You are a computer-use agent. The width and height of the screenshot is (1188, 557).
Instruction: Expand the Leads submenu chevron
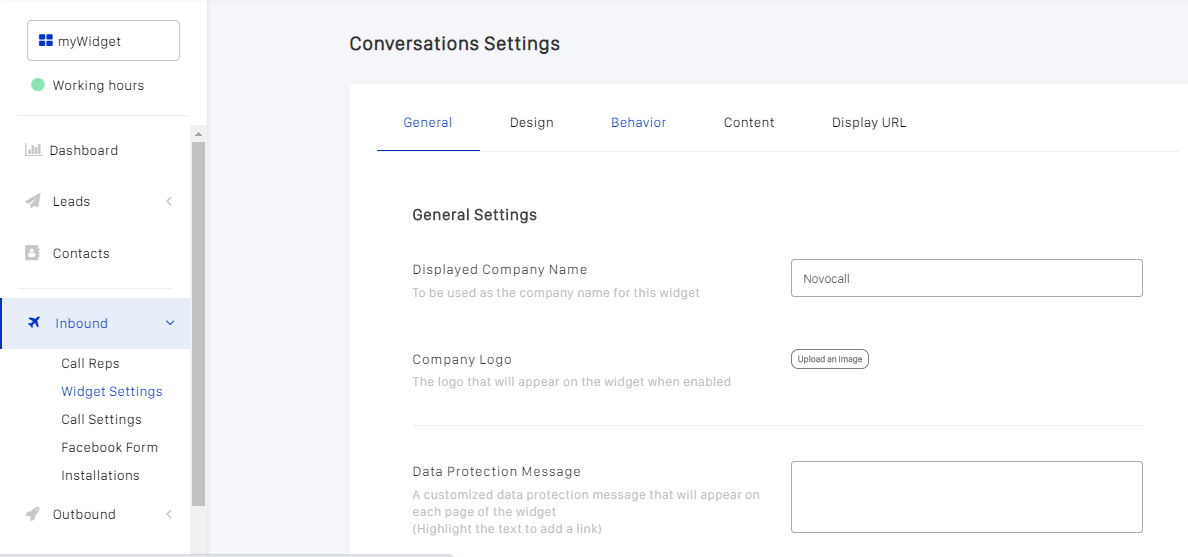[x=169, y=201]
